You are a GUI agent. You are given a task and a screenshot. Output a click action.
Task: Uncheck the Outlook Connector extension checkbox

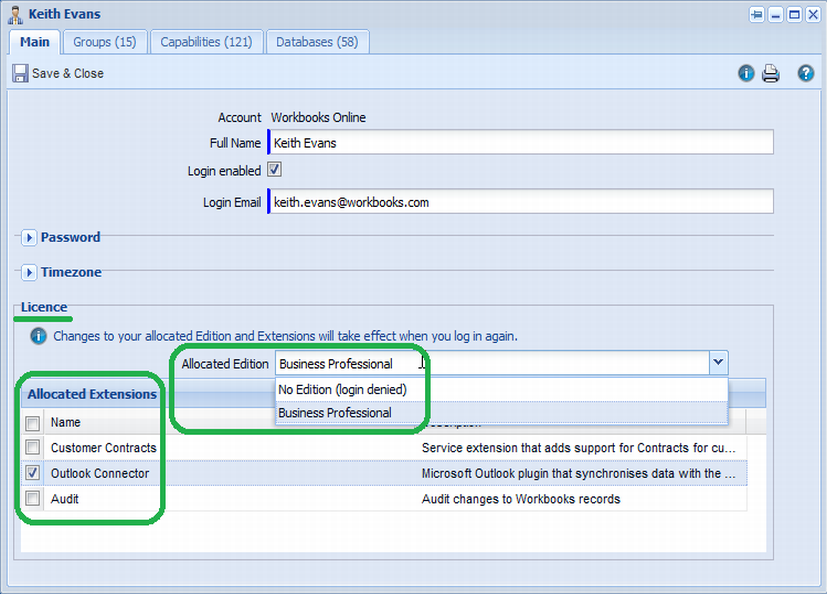(x=33, y=473)
